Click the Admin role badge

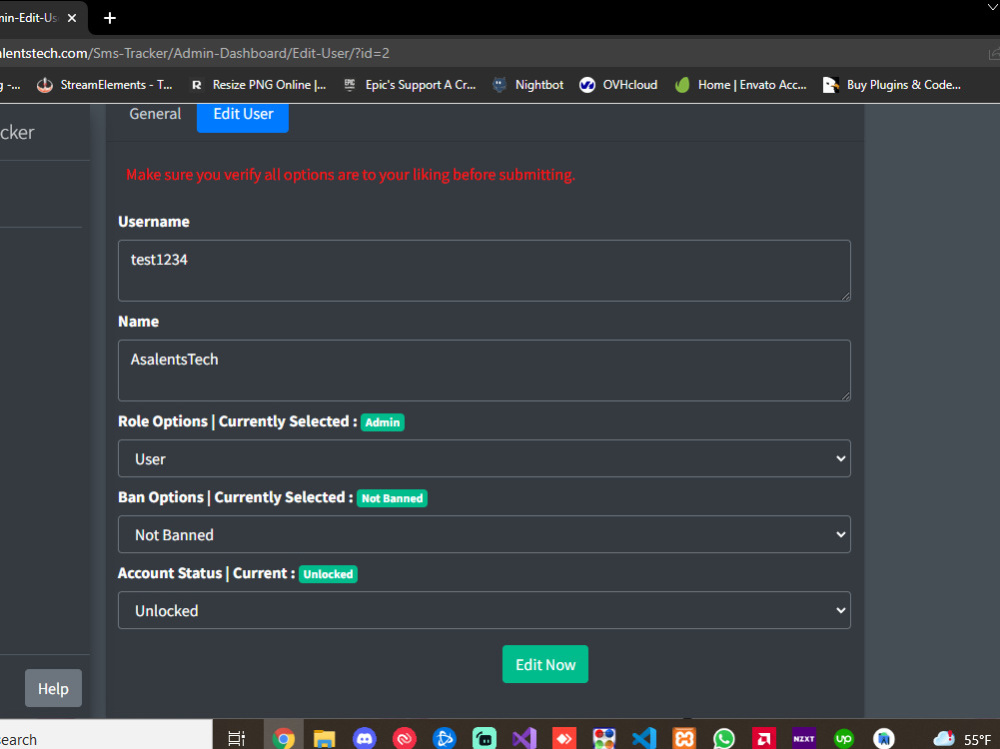pos(383,422)
